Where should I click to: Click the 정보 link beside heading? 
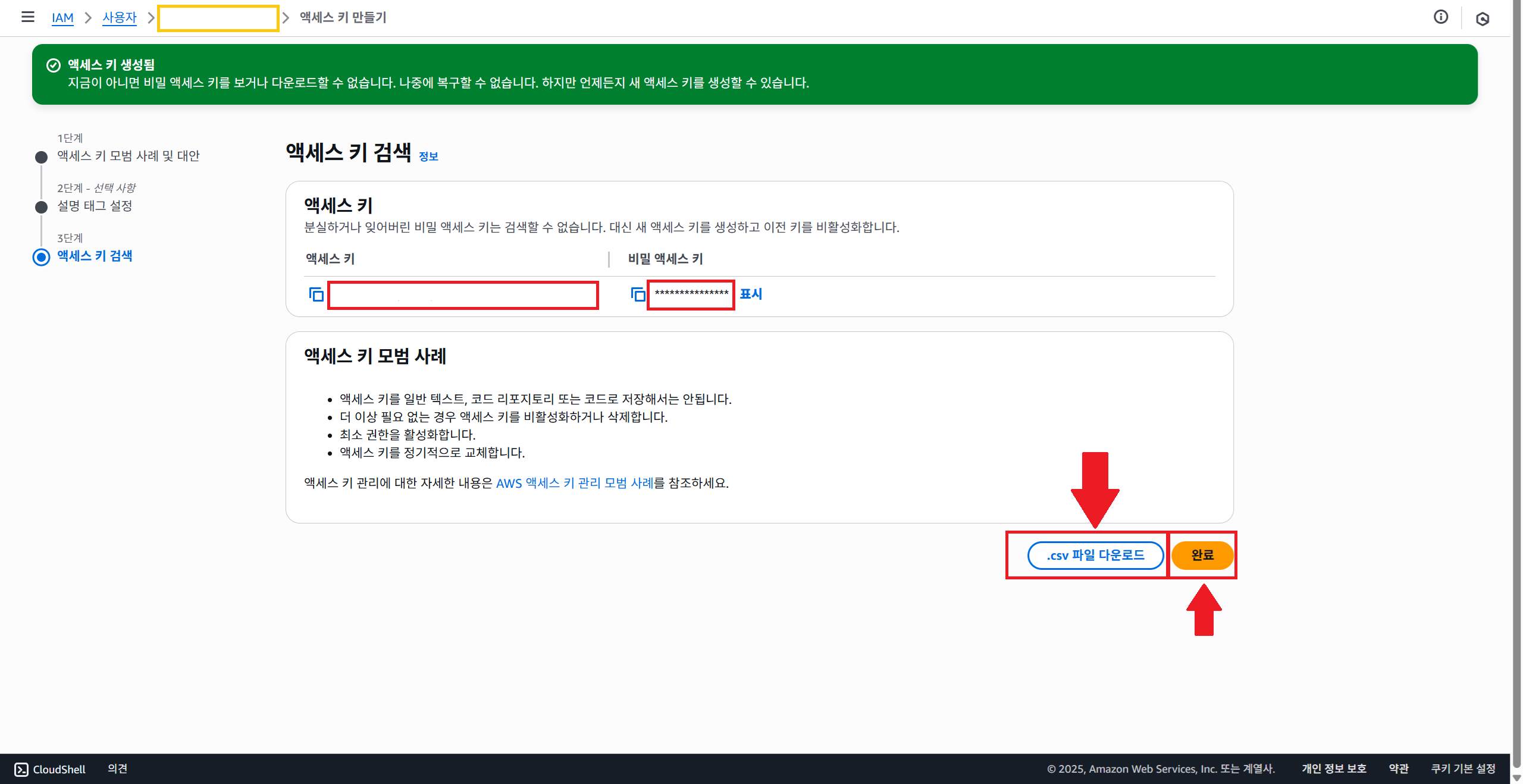(x=428, y=156)
